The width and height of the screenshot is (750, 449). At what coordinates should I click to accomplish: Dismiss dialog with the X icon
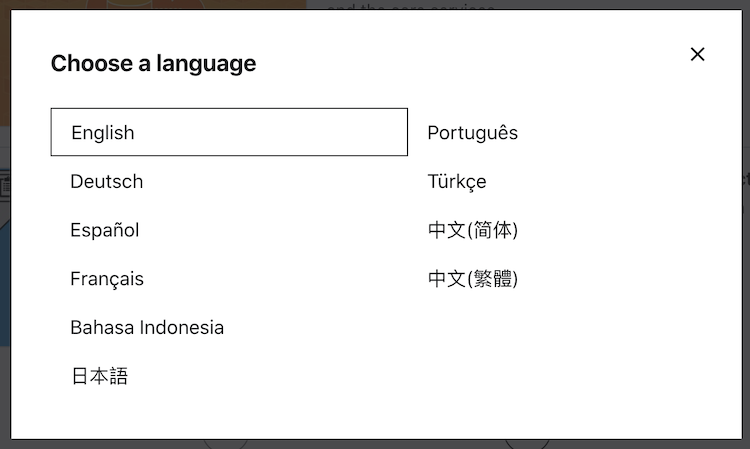tap(697, 54)
